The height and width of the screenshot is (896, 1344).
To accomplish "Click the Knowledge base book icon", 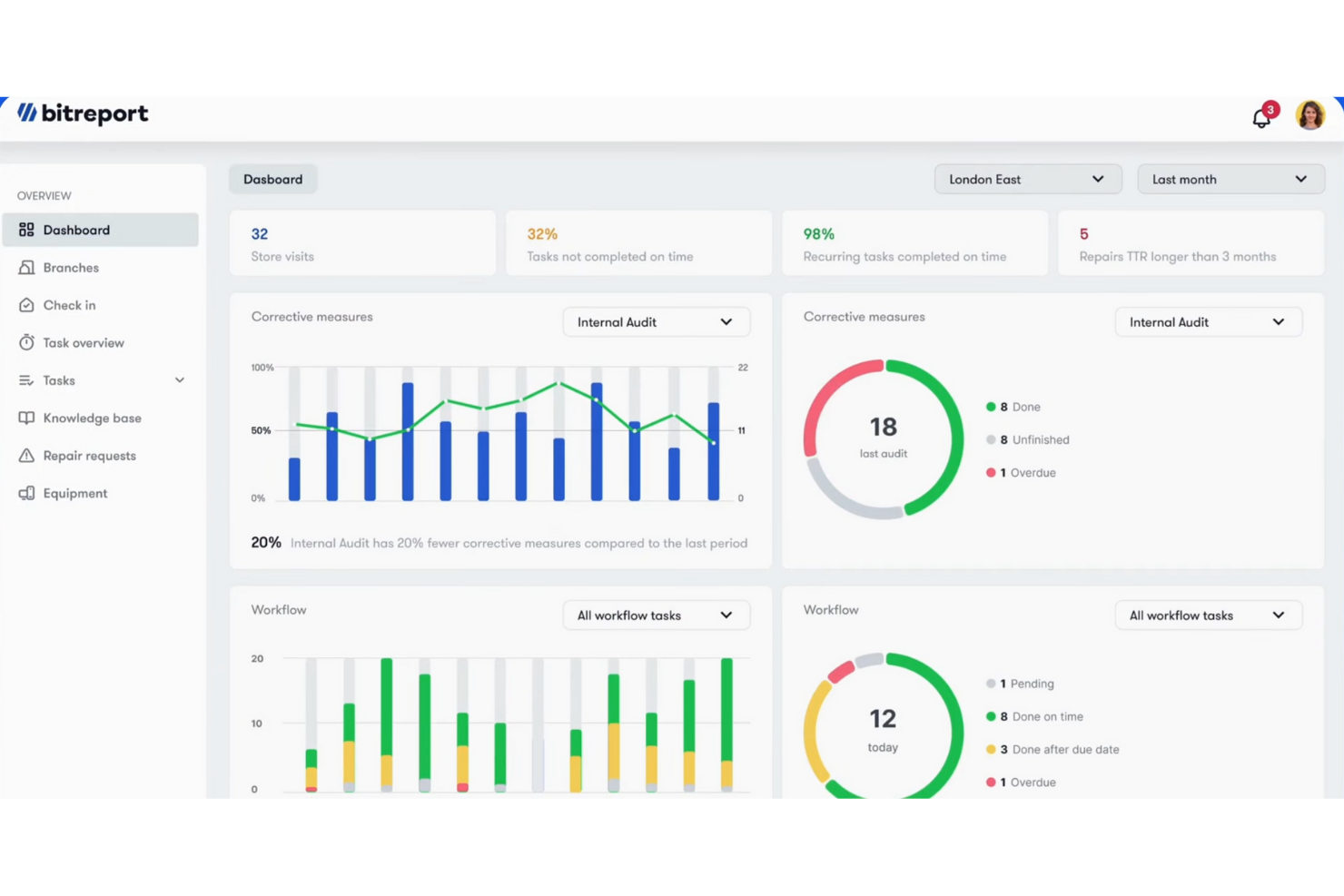I will click(27, 418).
